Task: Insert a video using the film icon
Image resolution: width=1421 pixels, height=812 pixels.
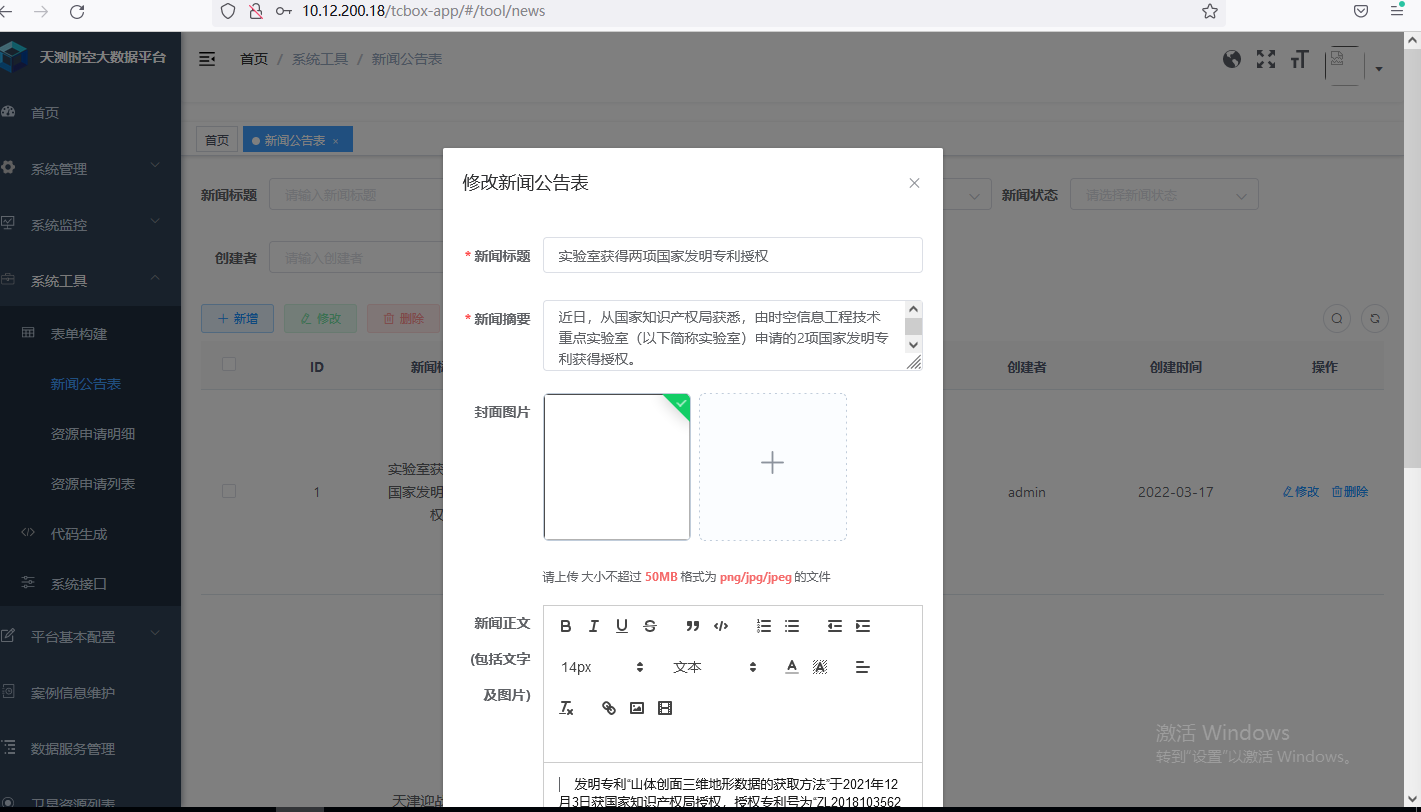Action: tap(665, 707)
